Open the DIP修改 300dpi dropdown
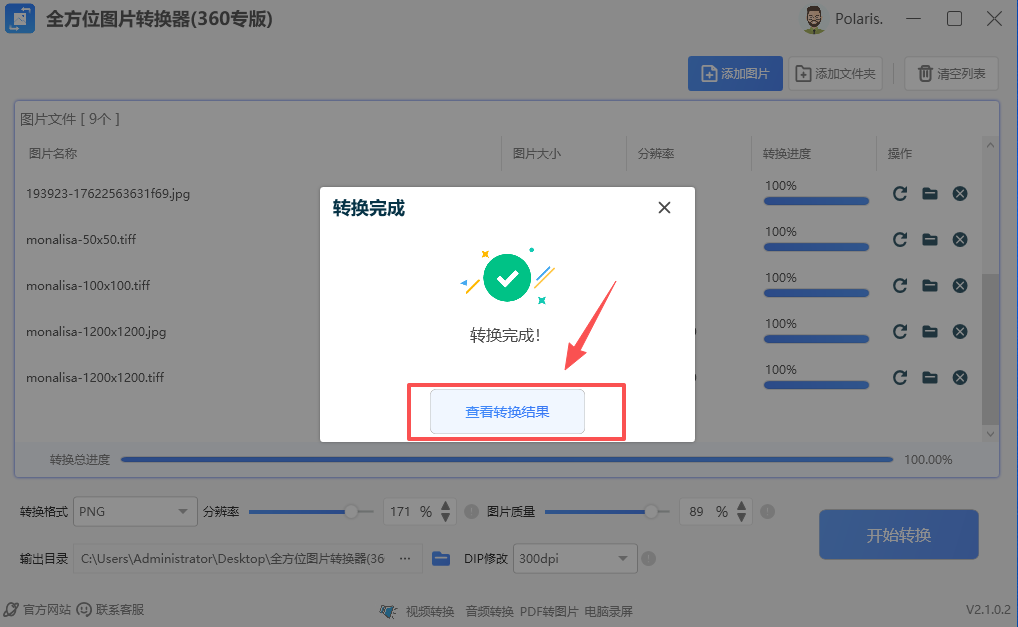The height and width of the screenshot is (627, 1018). point(575,559)
